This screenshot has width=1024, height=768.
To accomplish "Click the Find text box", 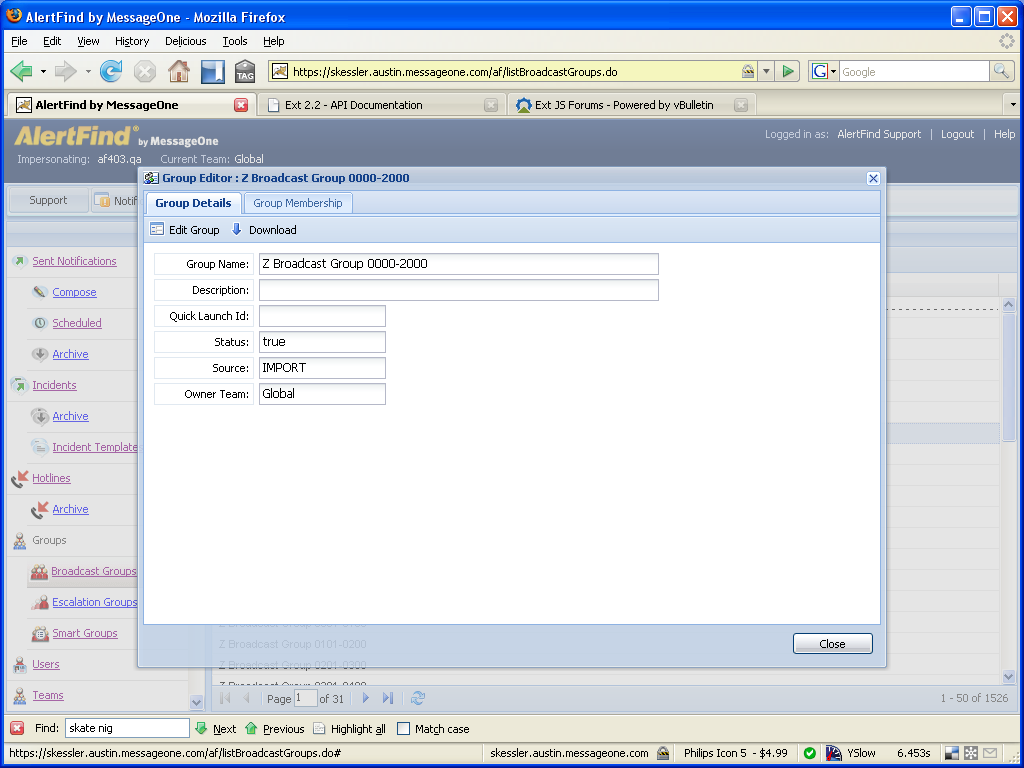I will 127,728.
